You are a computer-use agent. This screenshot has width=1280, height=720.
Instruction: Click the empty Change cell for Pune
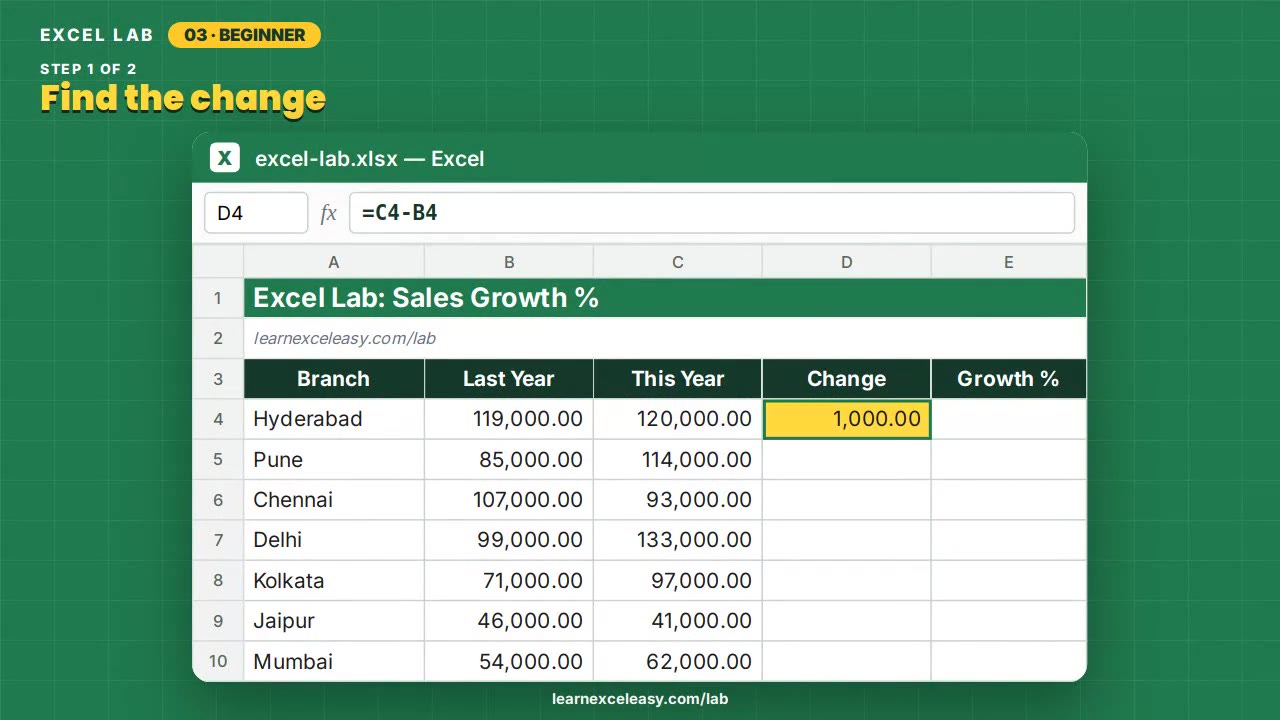coord(847,460)
